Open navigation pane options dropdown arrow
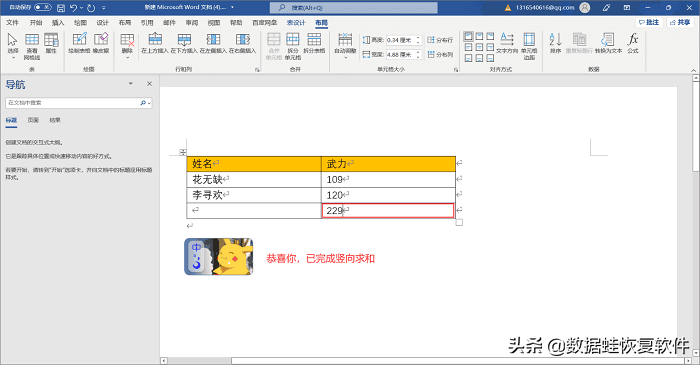Image resolution: width=700 pixels, height=365 pixels. [131, 83]
